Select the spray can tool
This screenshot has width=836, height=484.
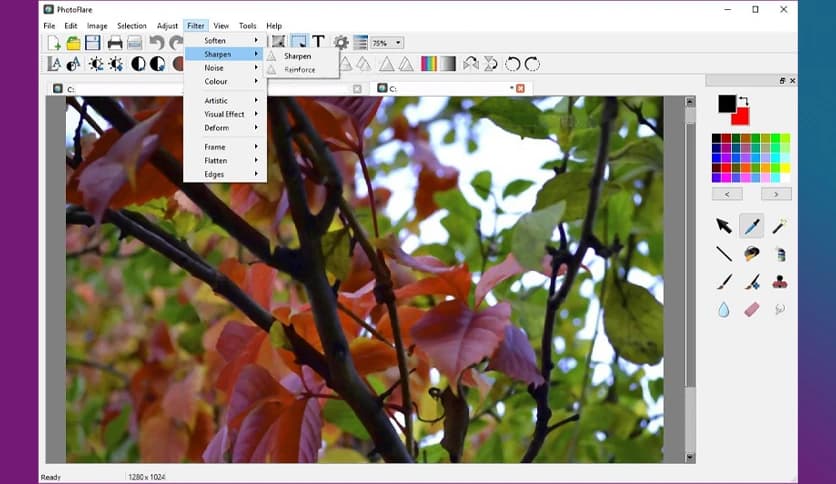coord(781,254)
